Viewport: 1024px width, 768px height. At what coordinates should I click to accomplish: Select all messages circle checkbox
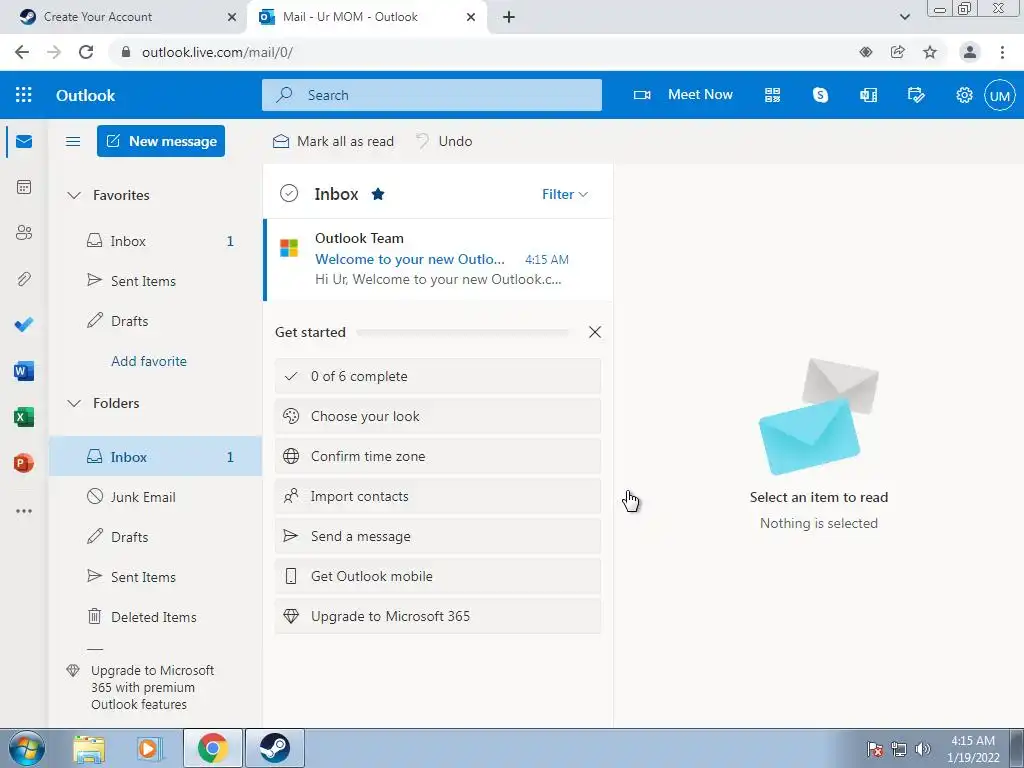(289, 193)
